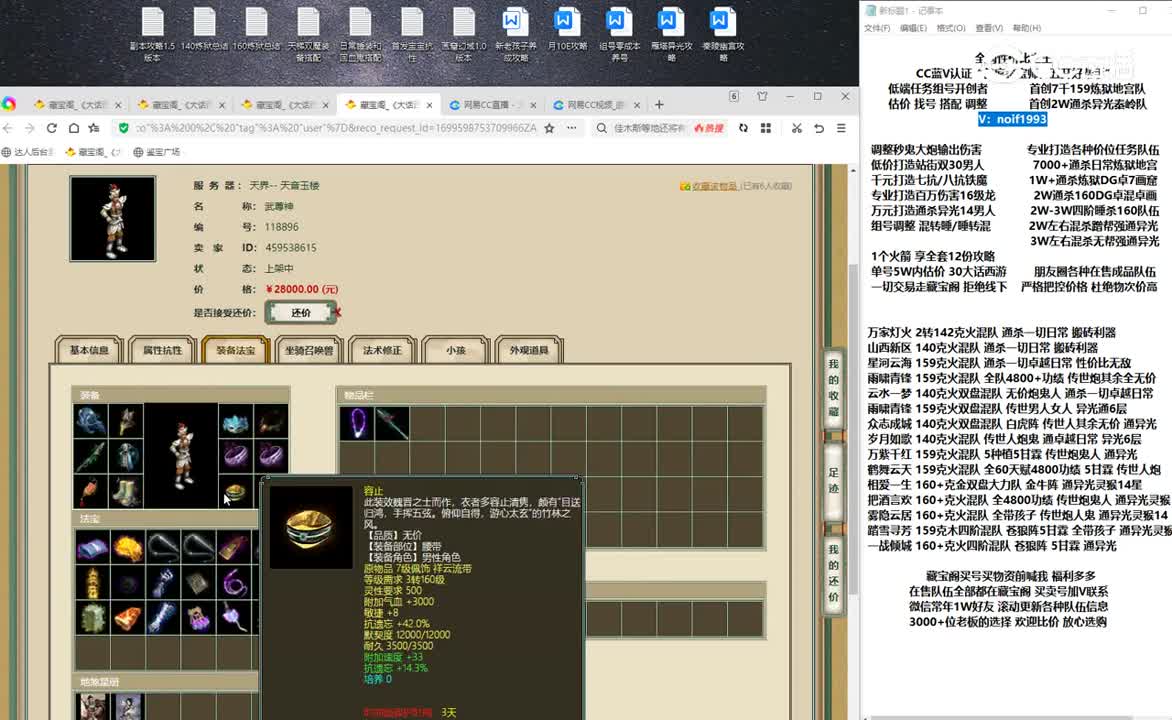
Task: Switch to the 基本信息 tab
Action: [89, 350]
